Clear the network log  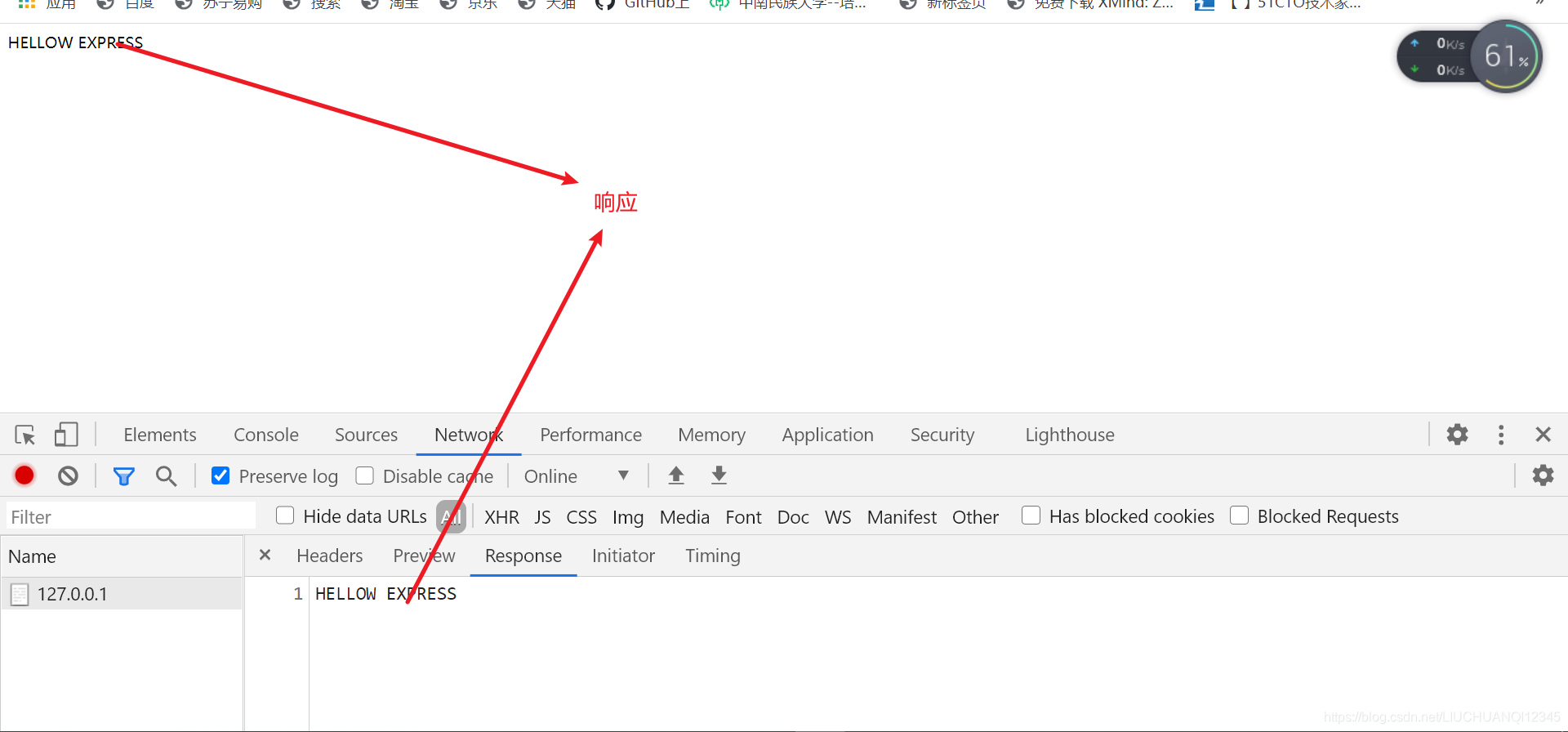(x=69, y=475)
